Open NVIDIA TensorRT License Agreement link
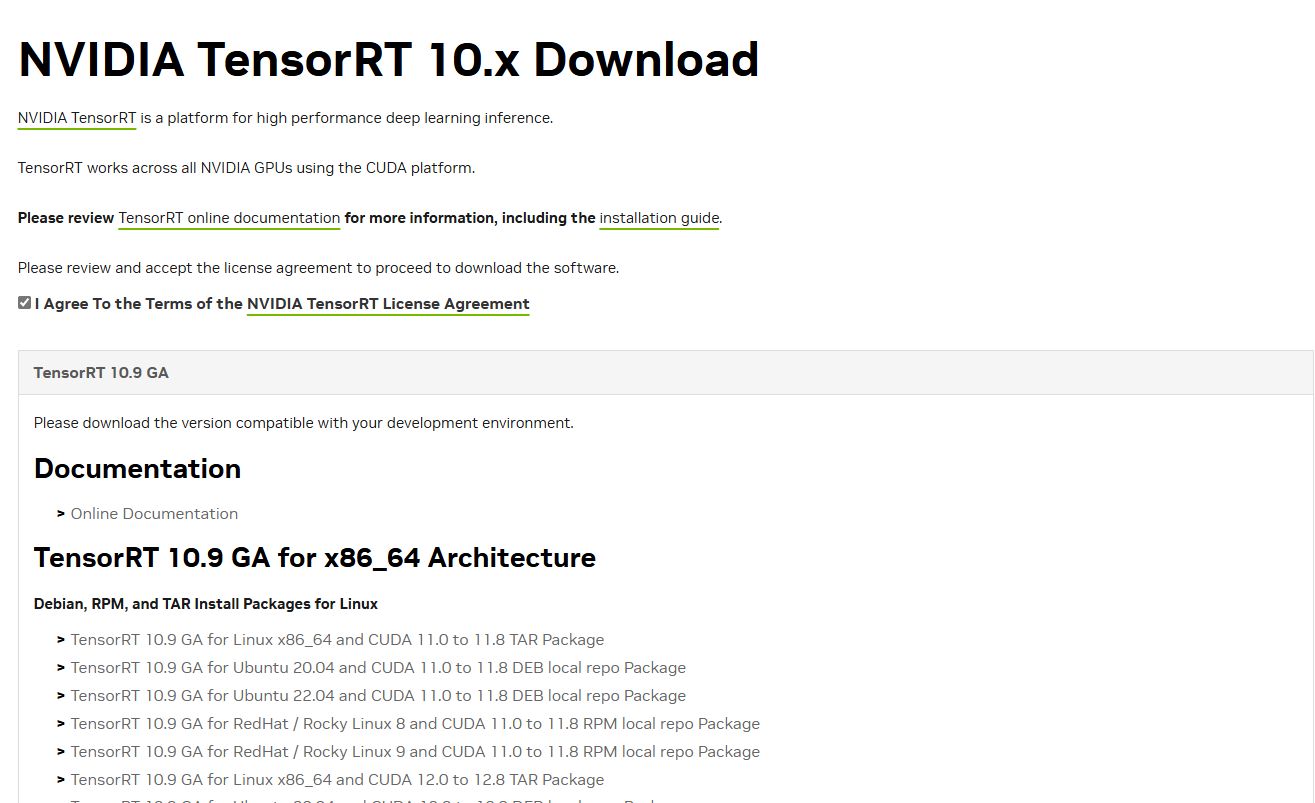1315x803 pixels. 388,304
